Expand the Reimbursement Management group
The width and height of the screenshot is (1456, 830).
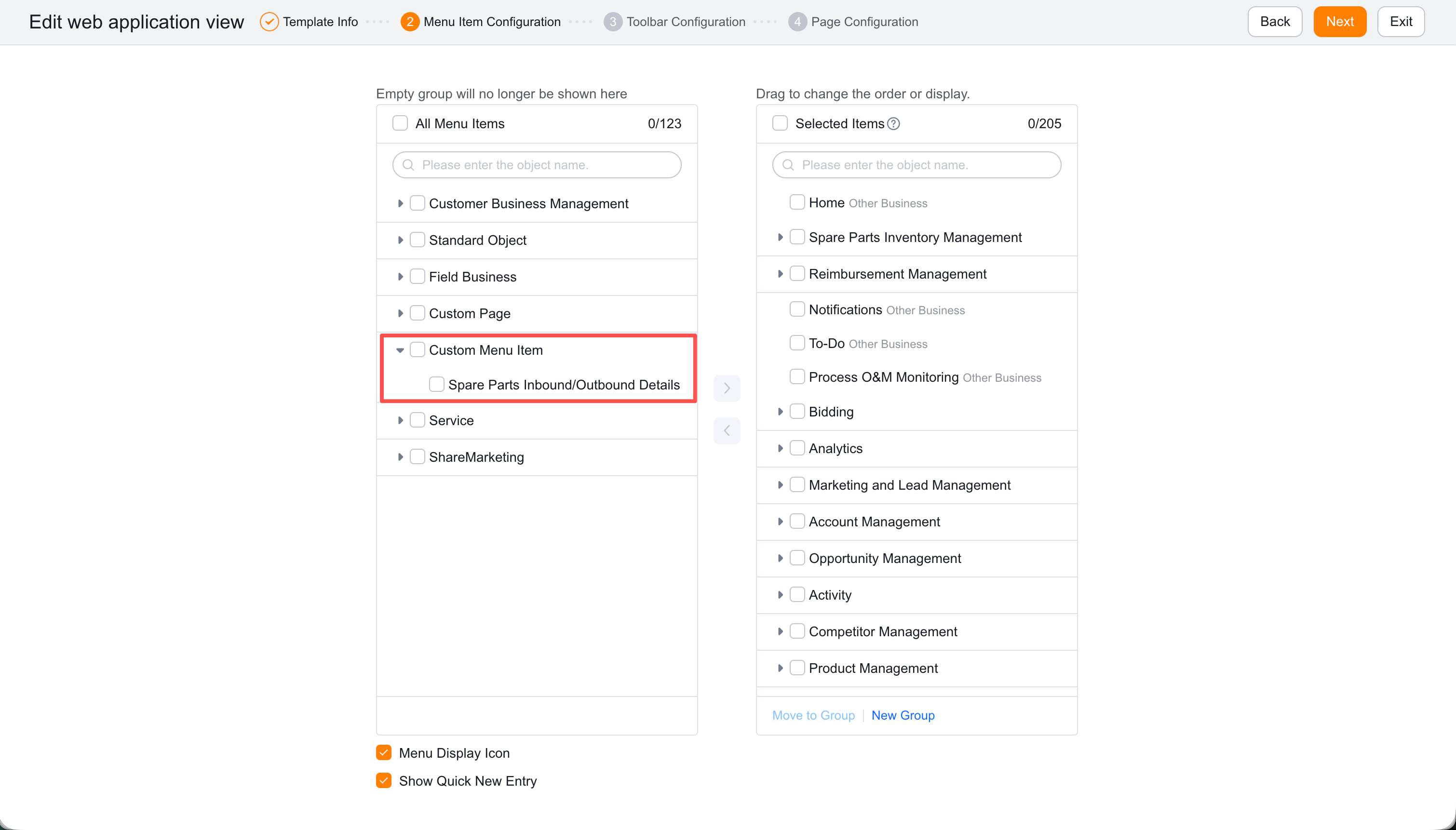pos(780,274)
